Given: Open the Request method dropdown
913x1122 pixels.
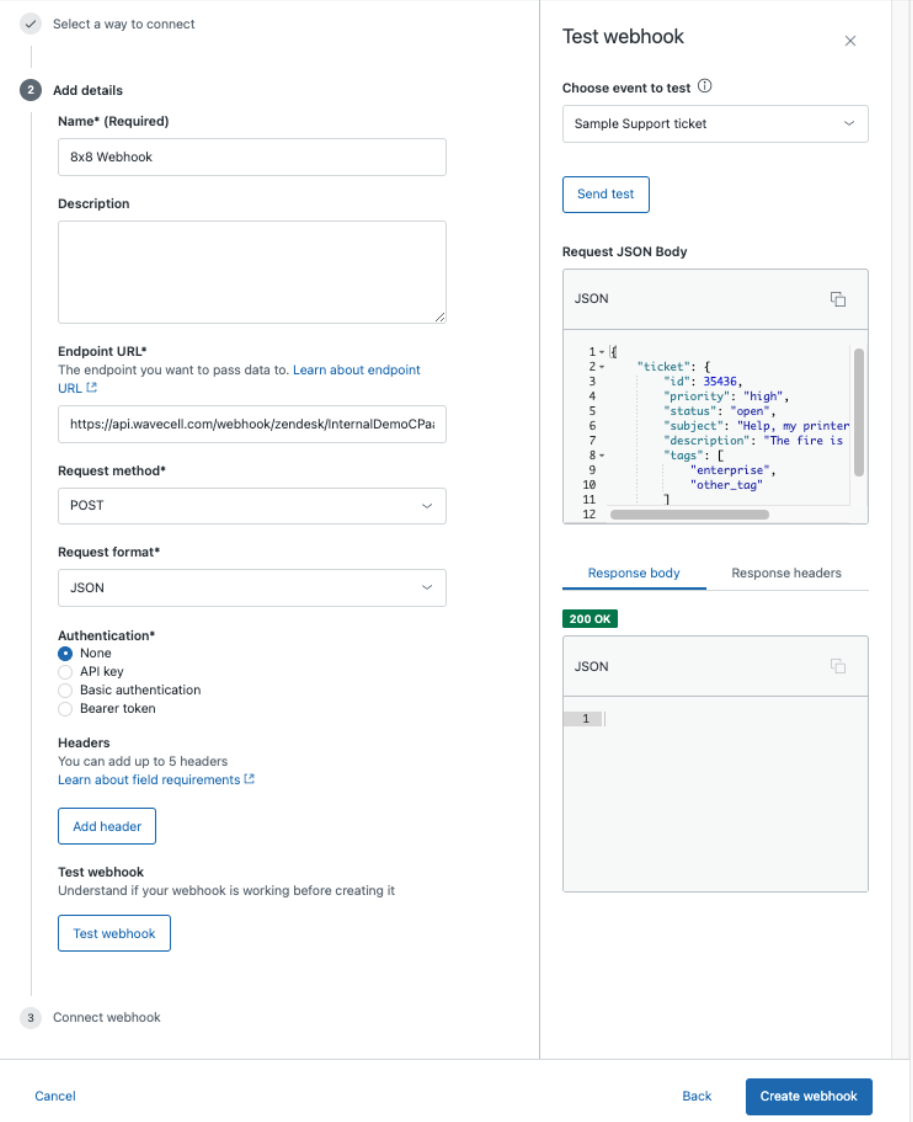Looking at the screenshot, I should click(x=252, y=506).
